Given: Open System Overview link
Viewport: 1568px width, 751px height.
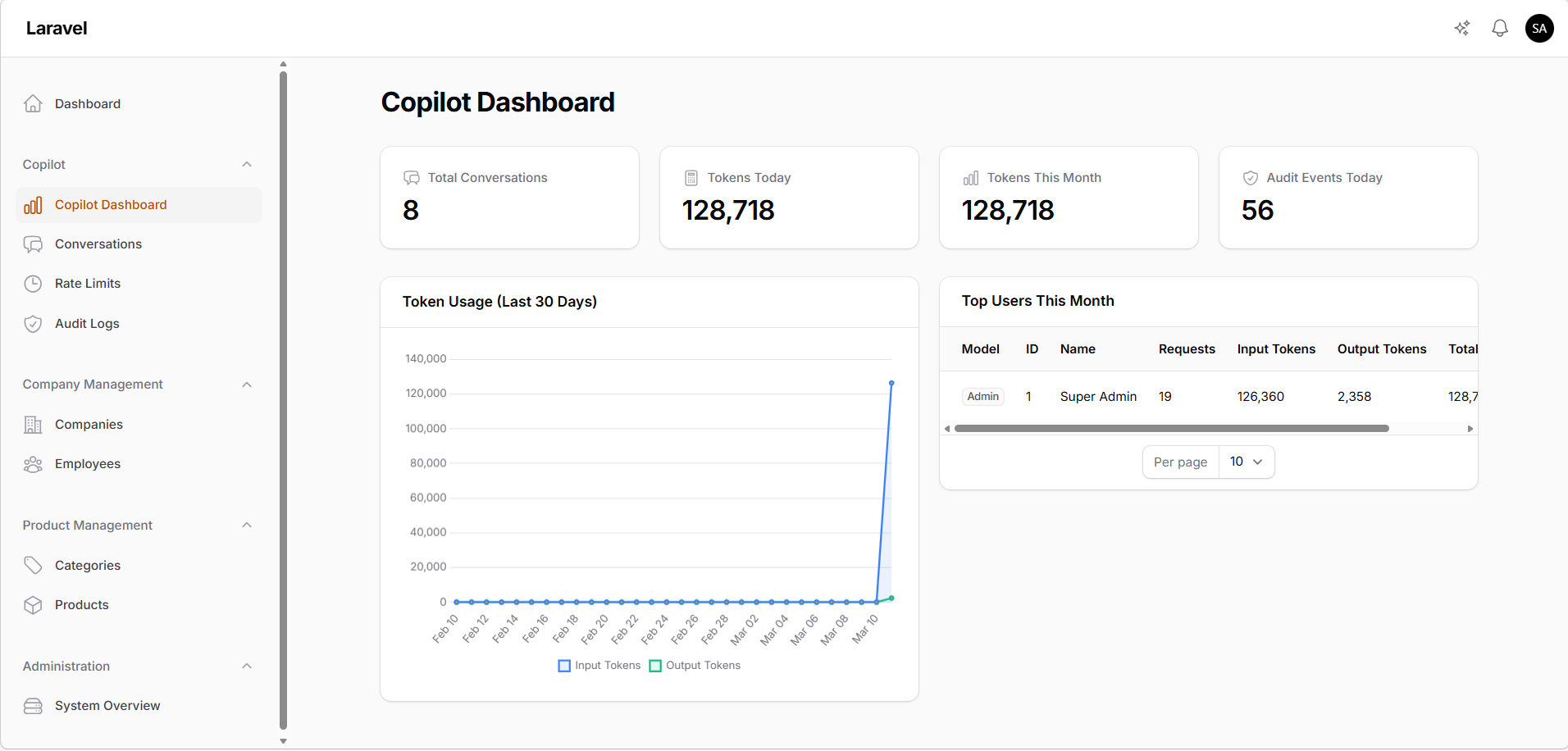Looking at the screenshot, I should point(107,706).
